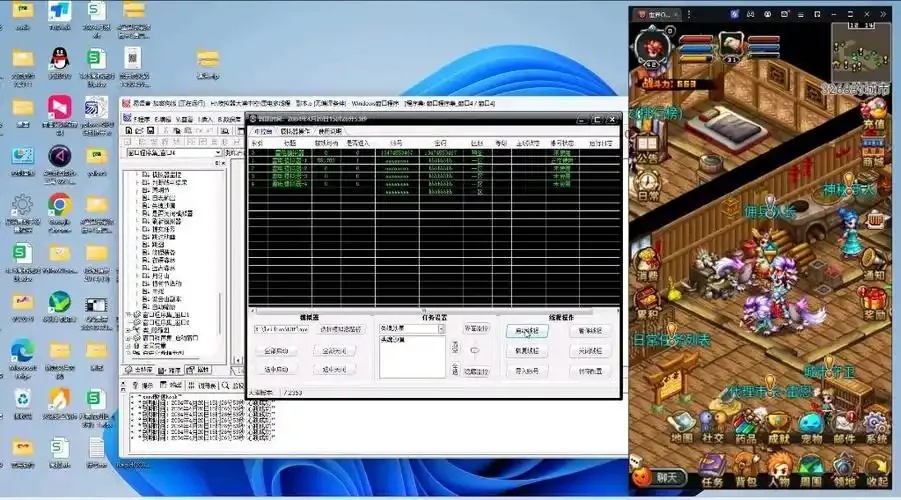Open the 聊天 chat button in game

[x=660, y=476]
